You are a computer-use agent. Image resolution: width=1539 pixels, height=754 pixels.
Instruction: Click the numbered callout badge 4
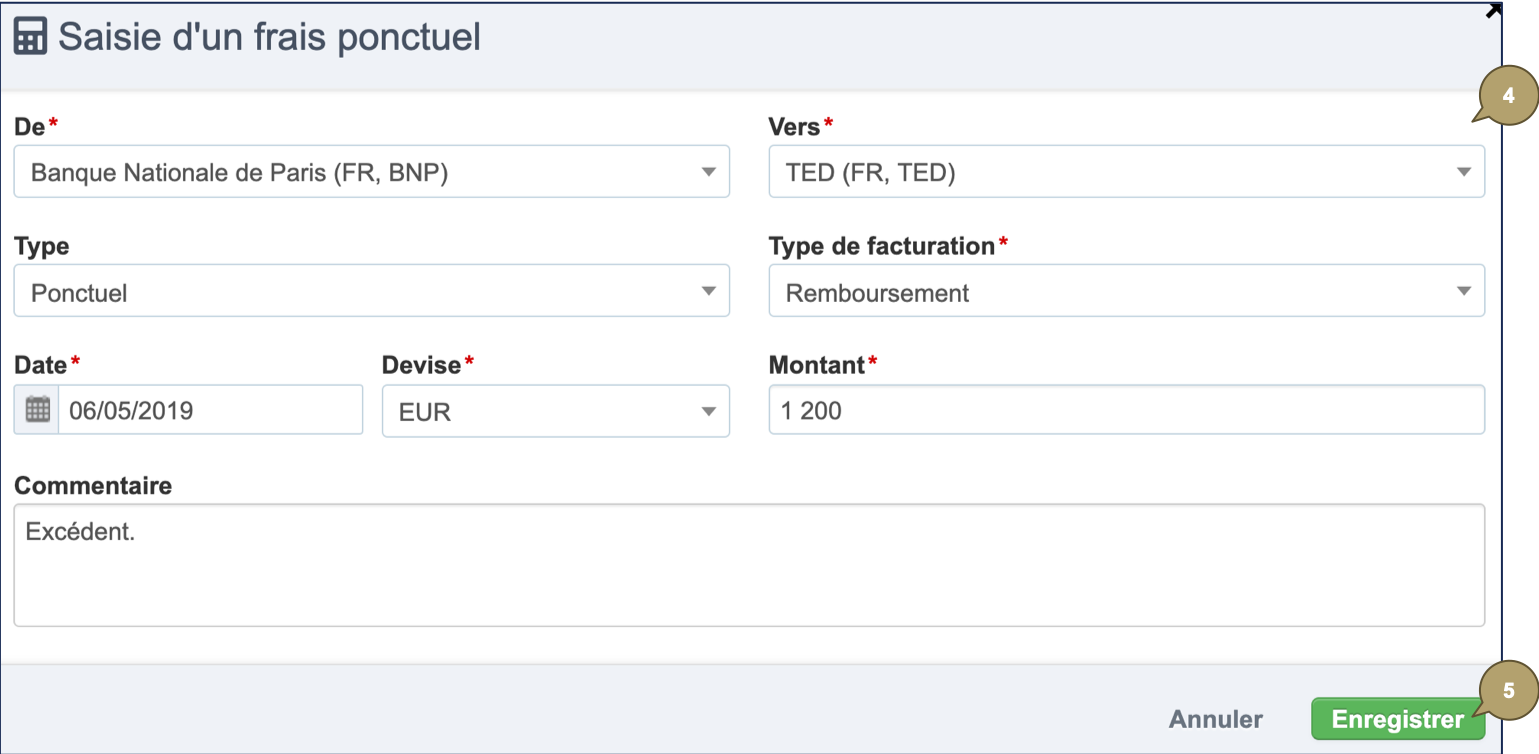[x=1507, y=97]
